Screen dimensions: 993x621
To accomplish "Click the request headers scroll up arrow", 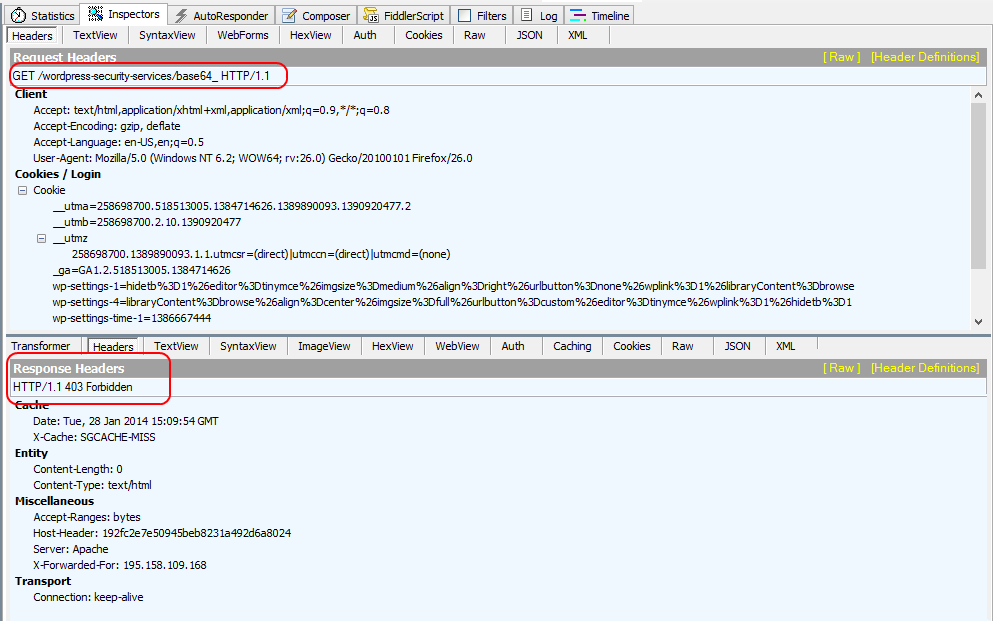I will pos(978,95).
